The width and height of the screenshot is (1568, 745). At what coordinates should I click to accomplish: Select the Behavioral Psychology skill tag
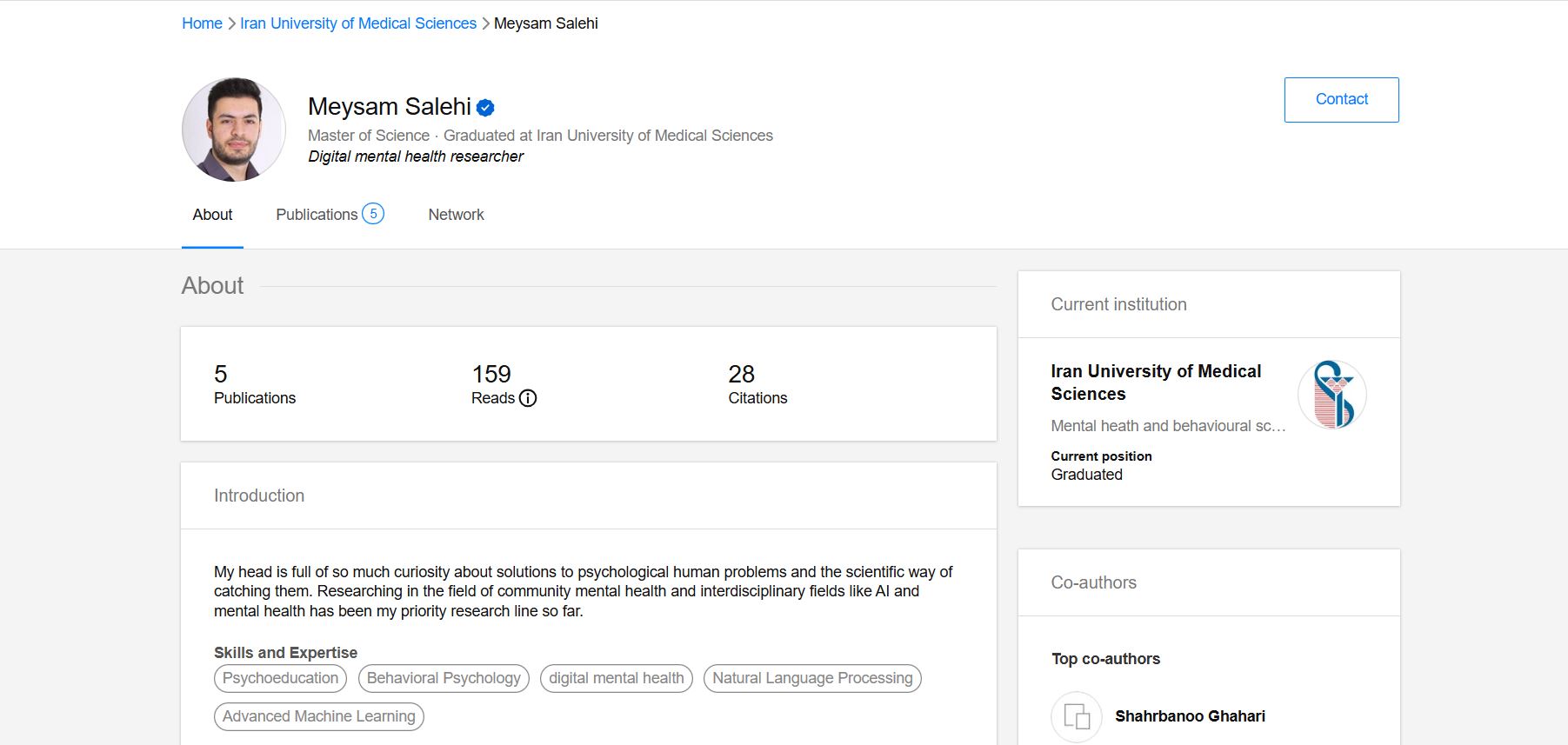[x=444, y=678]
